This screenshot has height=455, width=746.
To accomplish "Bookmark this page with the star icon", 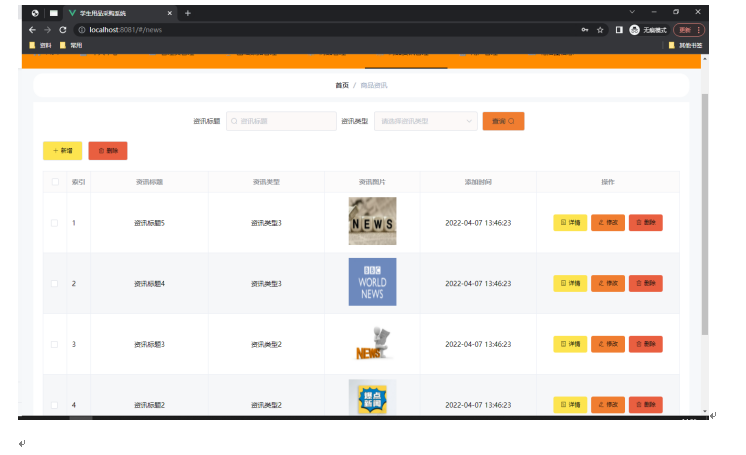I will [x=600, y=30].
